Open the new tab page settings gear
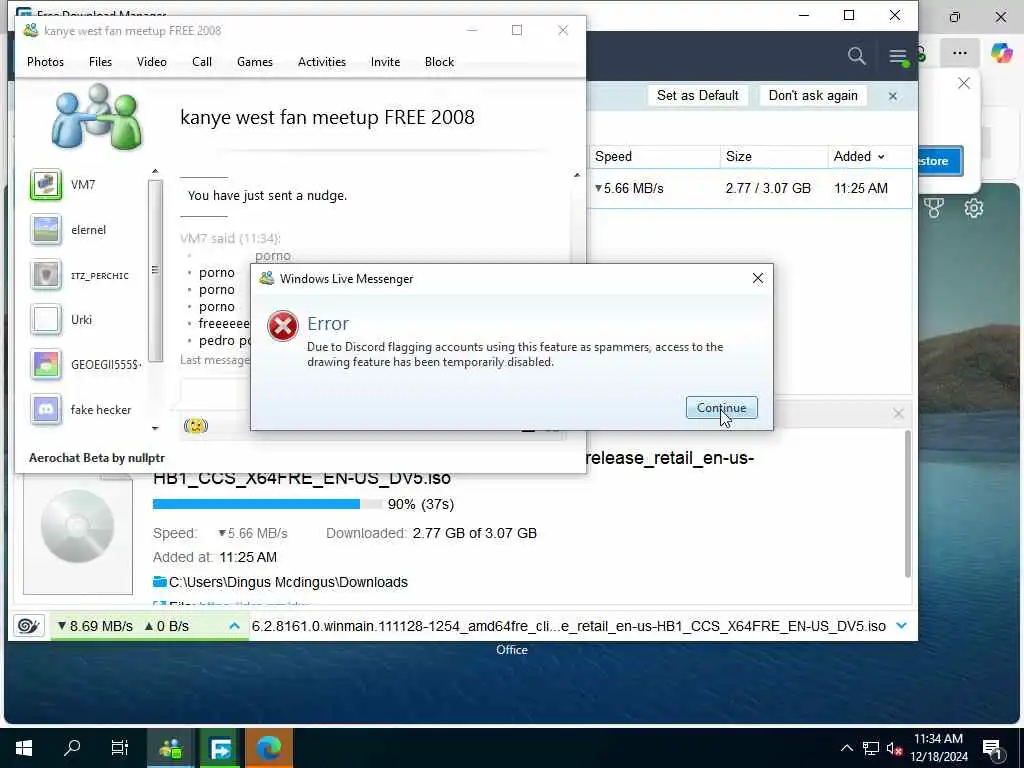1024x768 pixels. (974, 208)
